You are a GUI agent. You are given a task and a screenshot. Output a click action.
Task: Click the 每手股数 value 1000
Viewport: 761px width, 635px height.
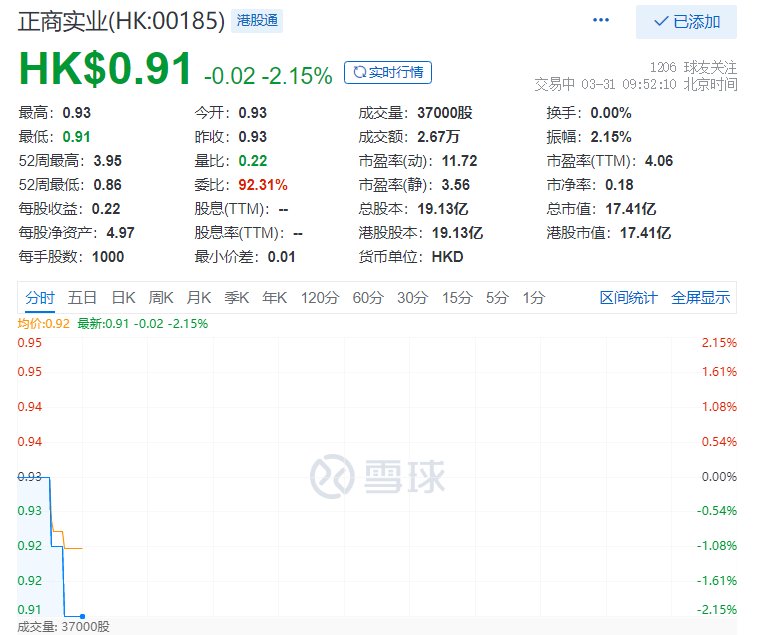108,257
